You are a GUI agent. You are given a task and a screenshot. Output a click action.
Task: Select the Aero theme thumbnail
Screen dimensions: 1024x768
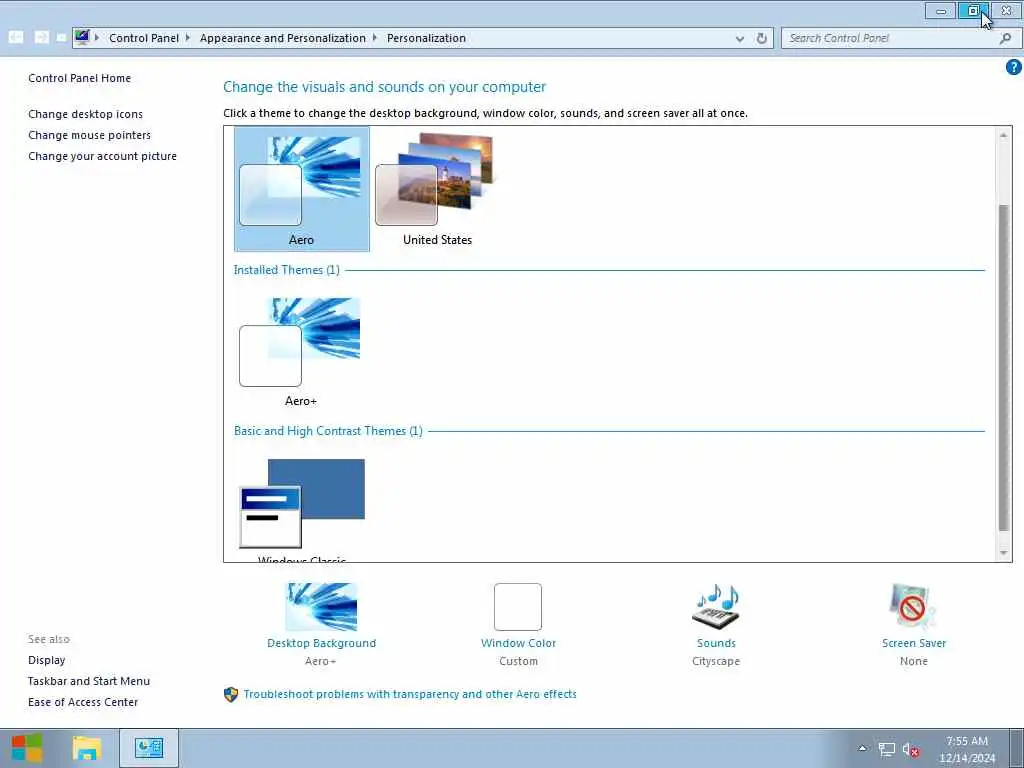(x=301, y=189)
